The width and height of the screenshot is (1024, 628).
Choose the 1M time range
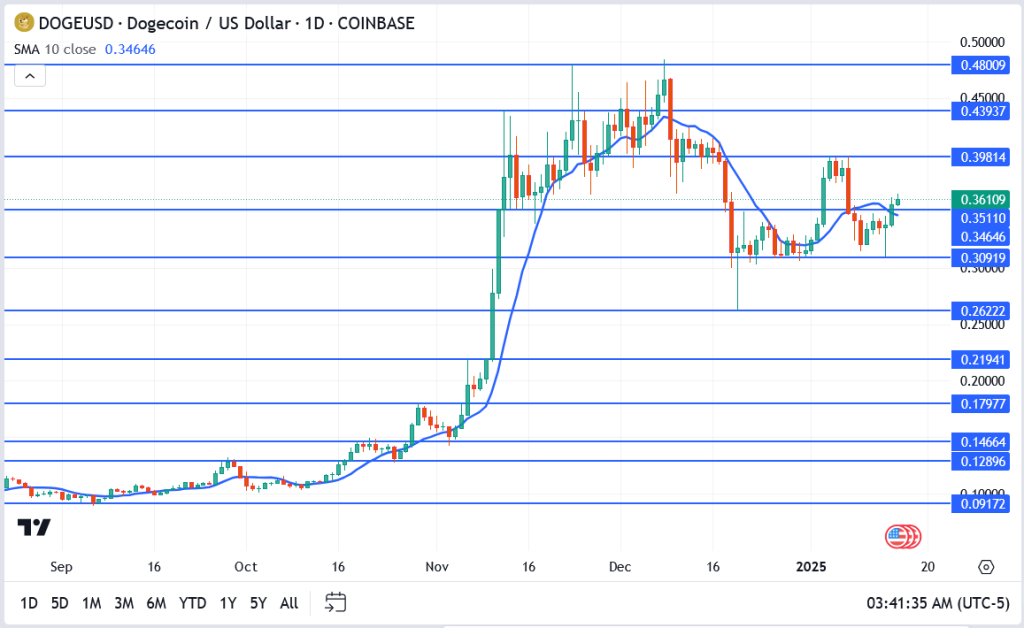click(92, 603)
